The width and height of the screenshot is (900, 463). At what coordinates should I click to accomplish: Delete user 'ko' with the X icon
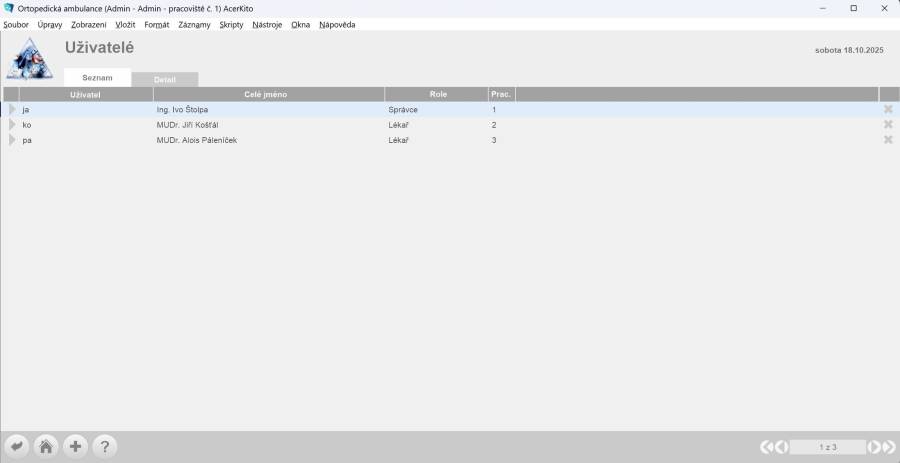click(x=887, y=125)
